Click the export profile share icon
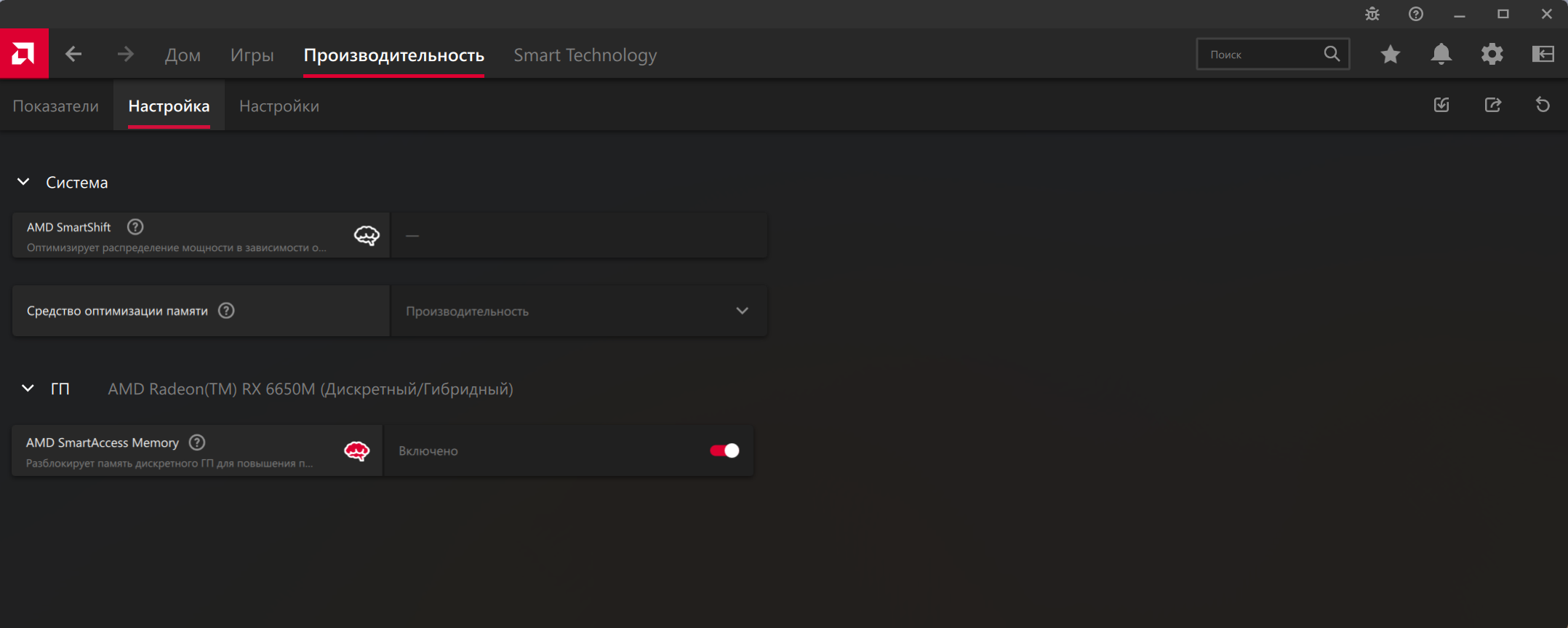Viewport: 1568px width, 628px height. [1492, 105]
